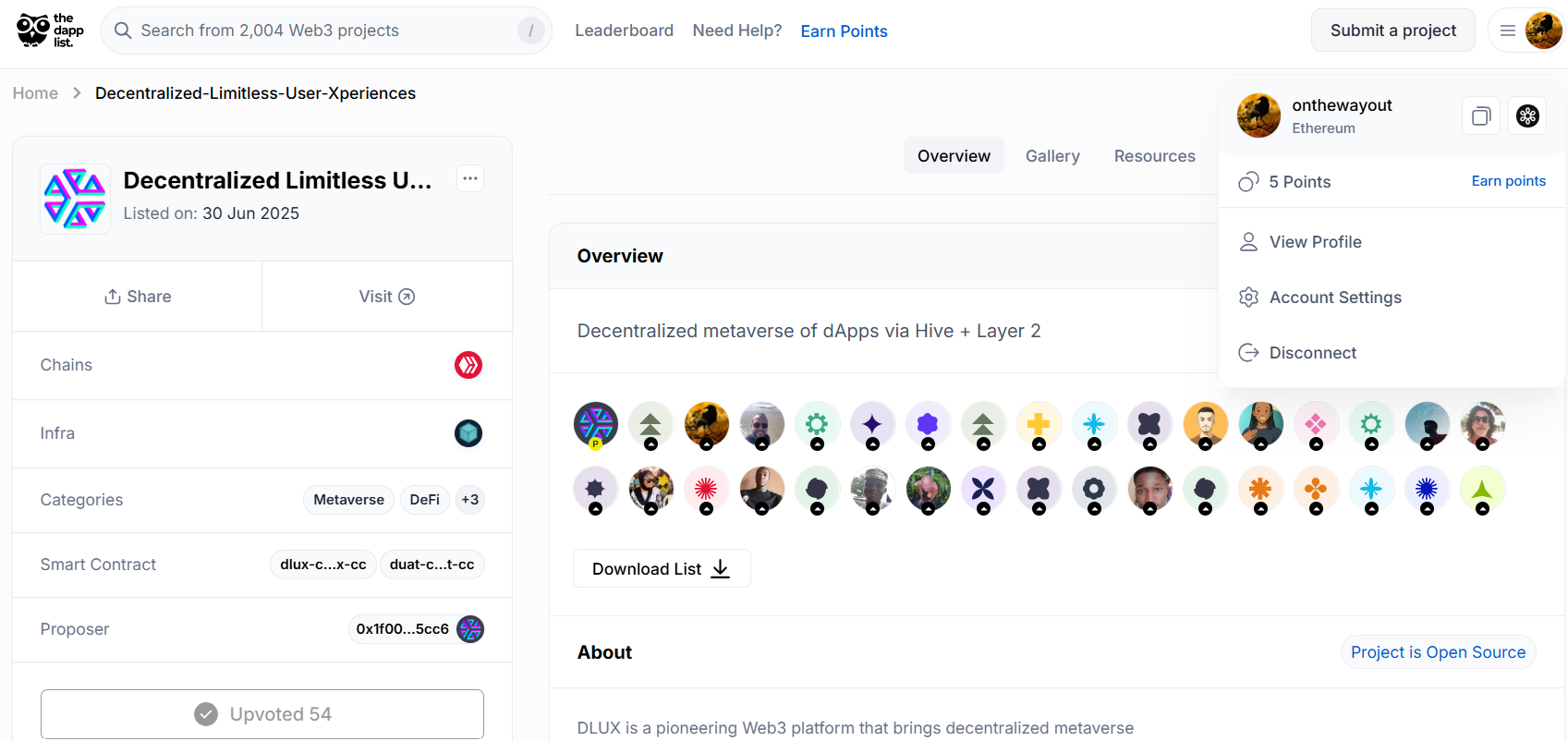Viewport: 1568px width, 741px height.
Task: Select the DeFi category tag
Action: tap(424, 500)
